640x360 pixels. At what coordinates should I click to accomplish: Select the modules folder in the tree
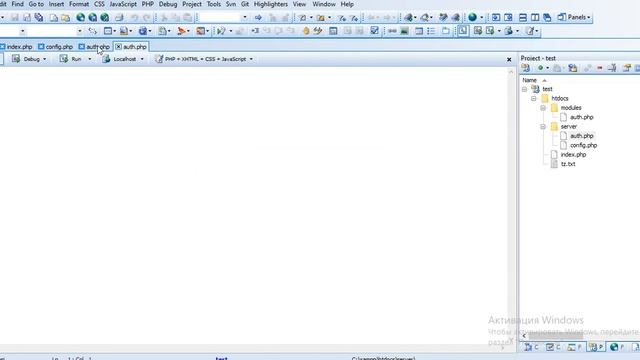tap(571, 108)
